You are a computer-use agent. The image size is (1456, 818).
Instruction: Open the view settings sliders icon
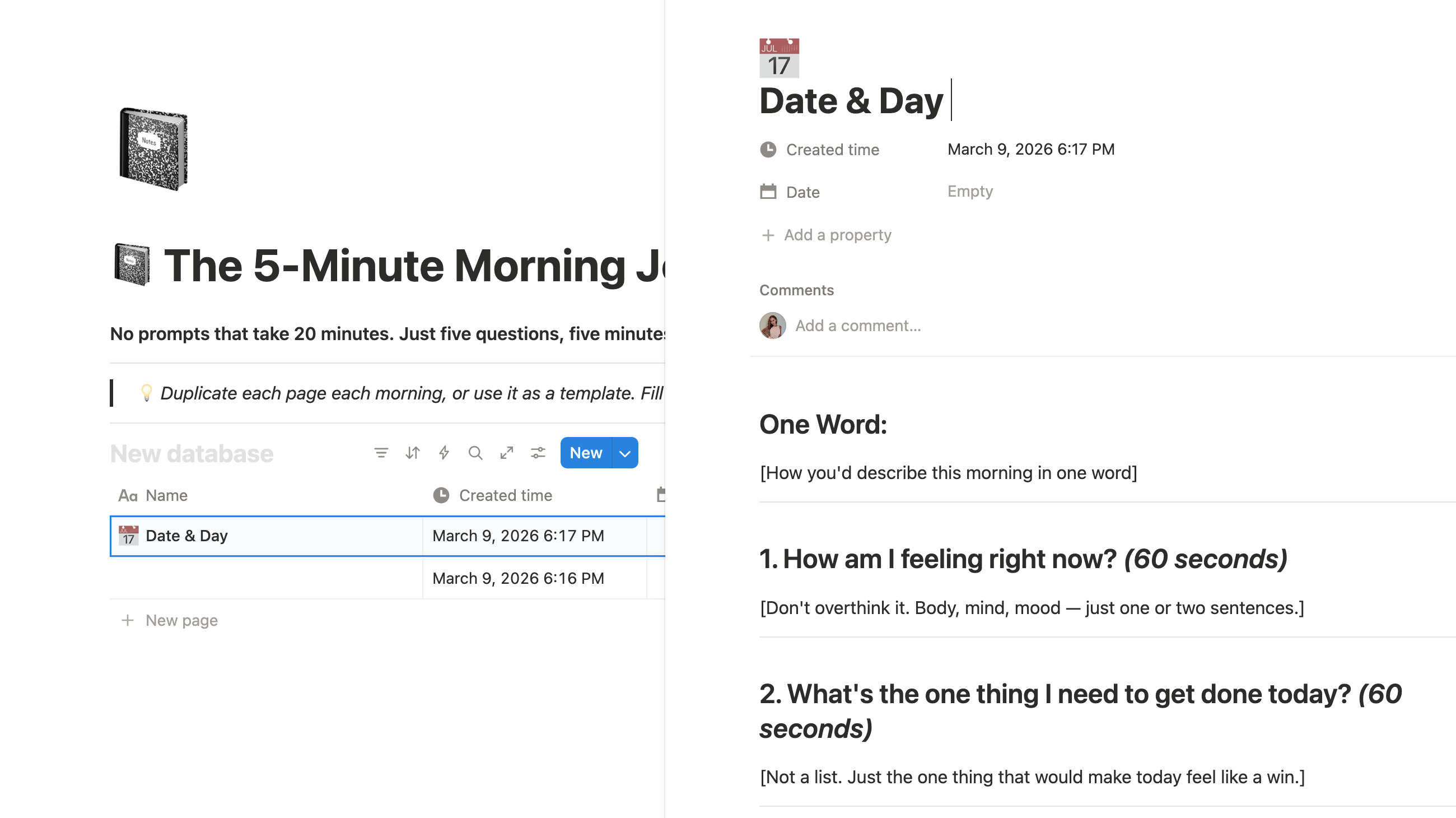point(538,453)
